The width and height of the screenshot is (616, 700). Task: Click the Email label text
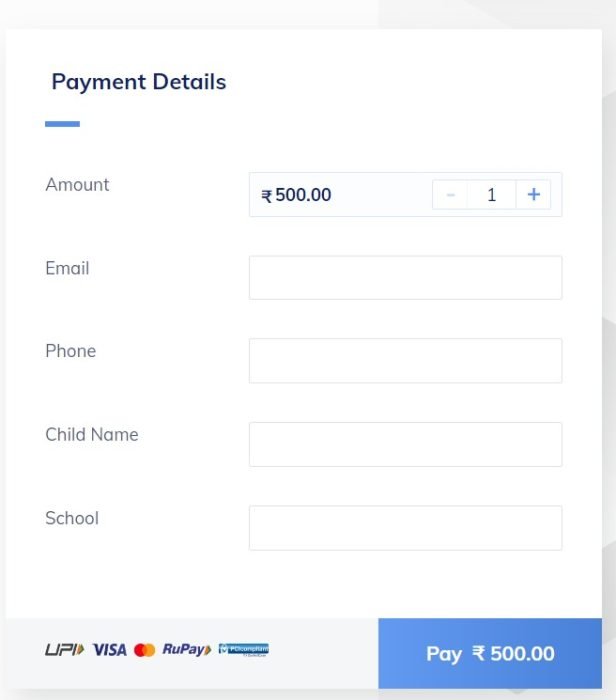(x=67, y=268)
